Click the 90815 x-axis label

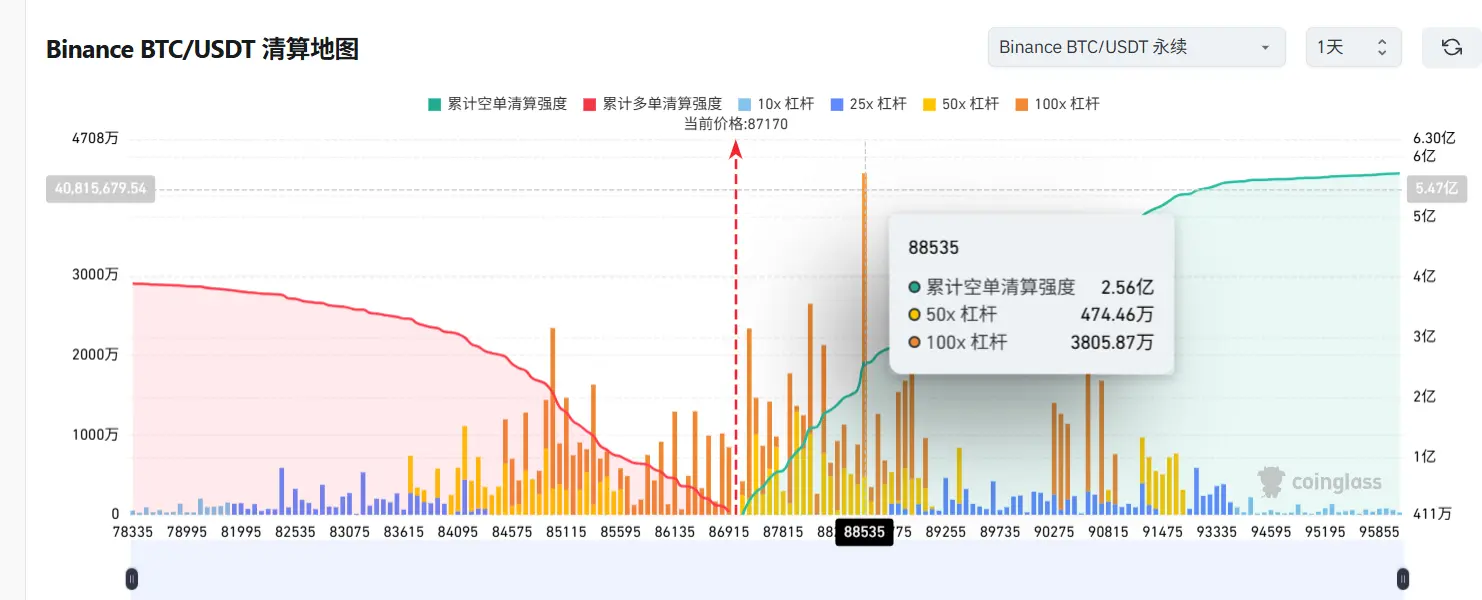[1107, 532]
